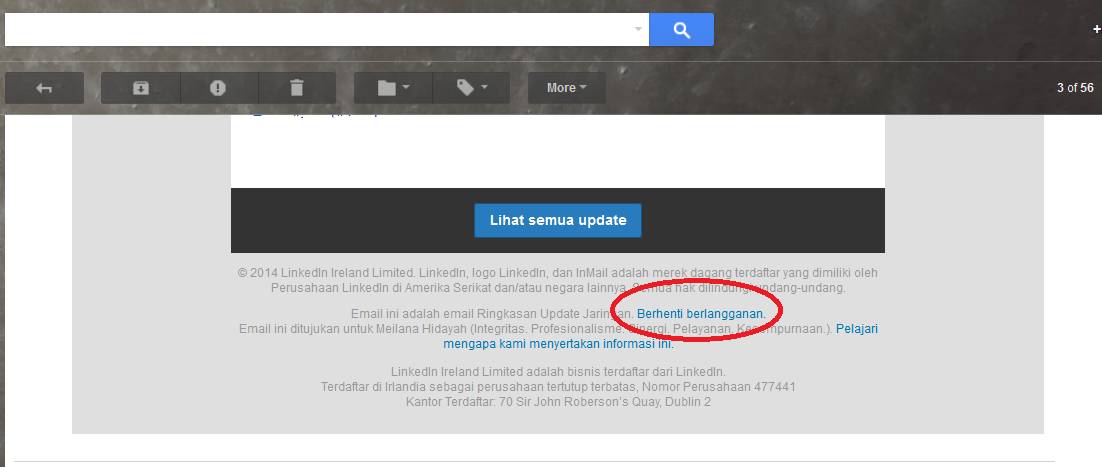Archive this email conversation
This screenshot has height=467, width=1102.
pyautogui.click(x=141, y=88)
